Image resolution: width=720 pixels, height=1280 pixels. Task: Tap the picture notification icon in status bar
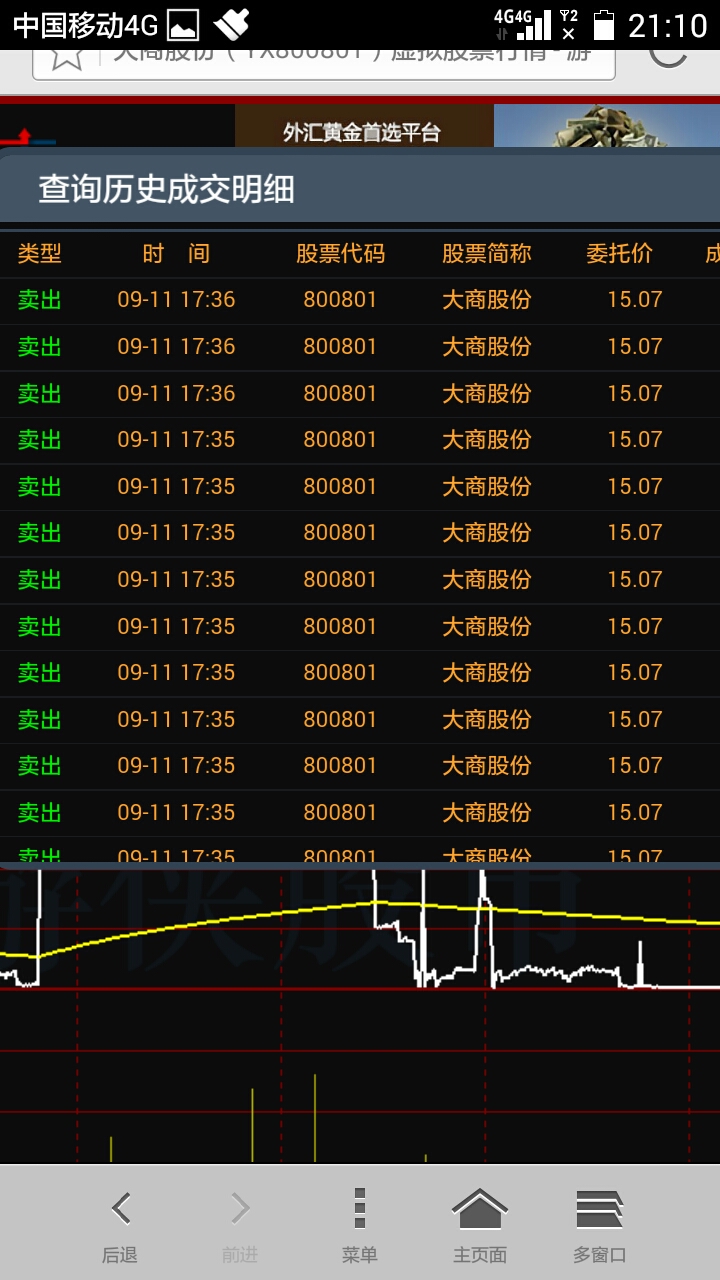click(x=182, y=25)
